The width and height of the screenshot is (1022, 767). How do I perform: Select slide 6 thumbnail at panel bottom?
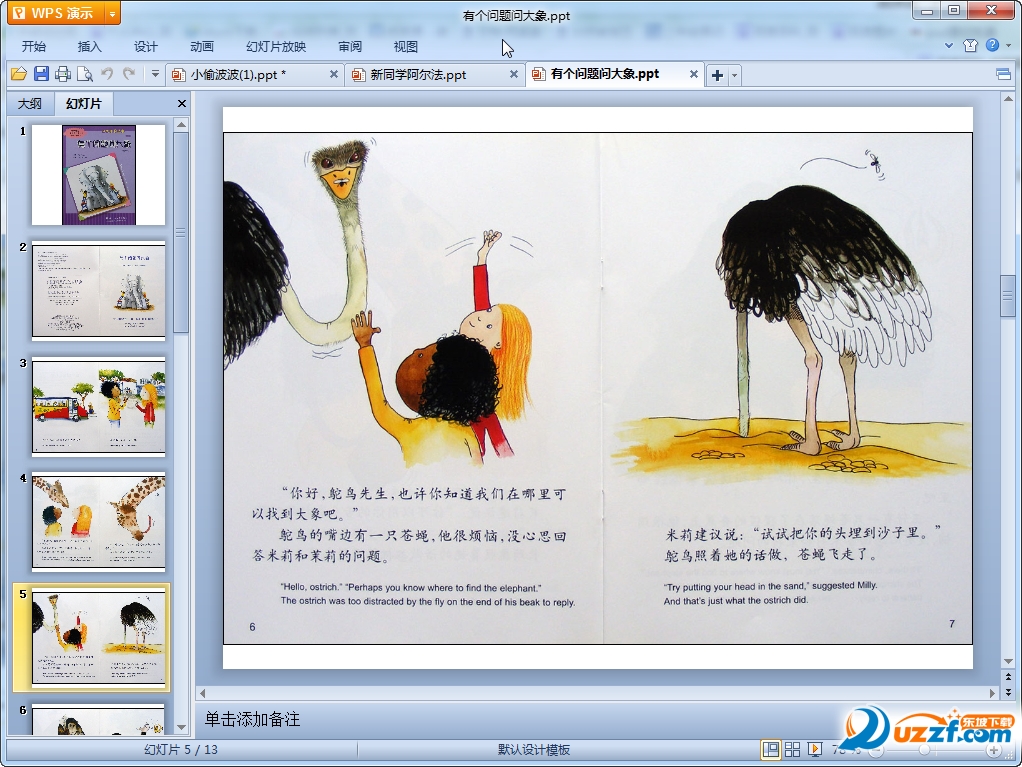click(98, 719)
